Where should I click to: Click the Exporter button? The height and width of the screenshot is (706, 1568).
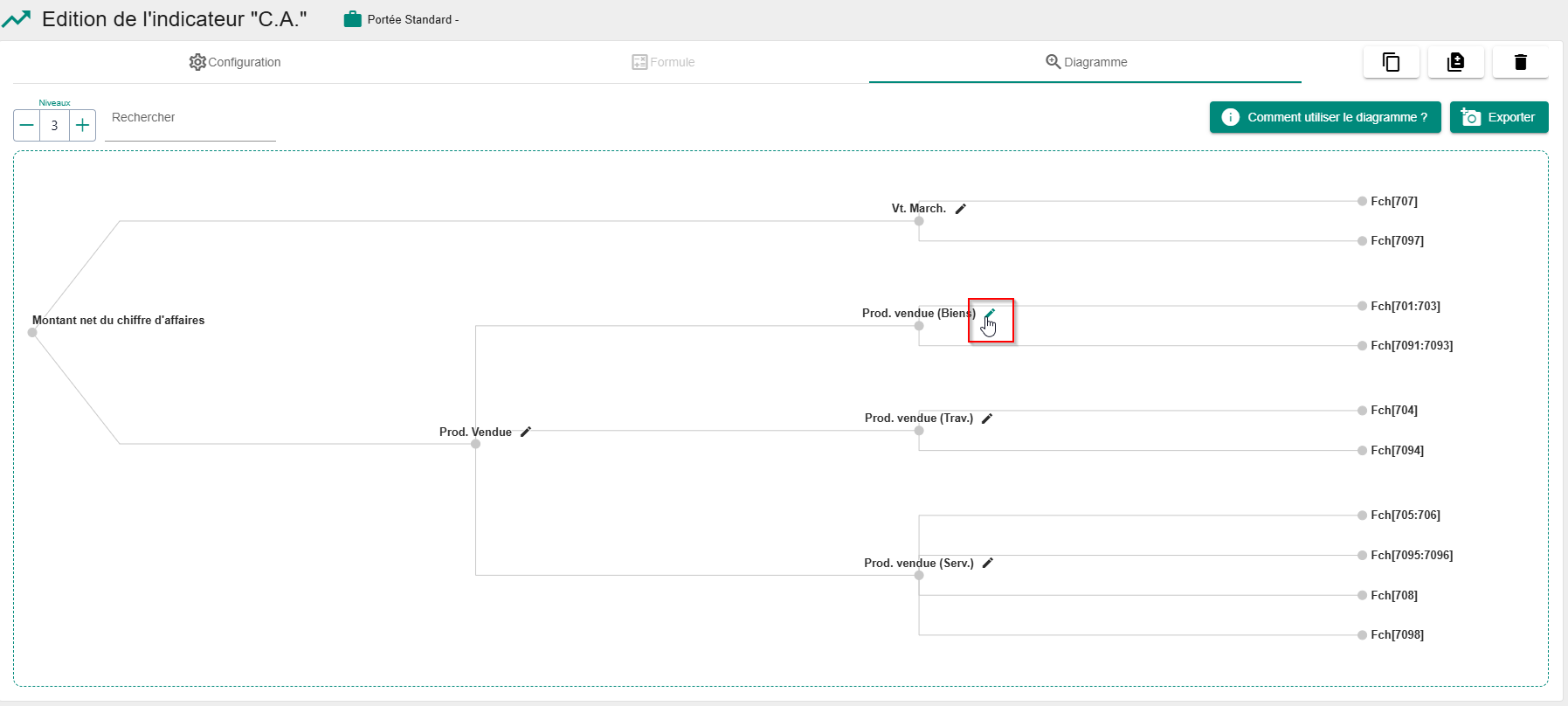(1498, 117)
